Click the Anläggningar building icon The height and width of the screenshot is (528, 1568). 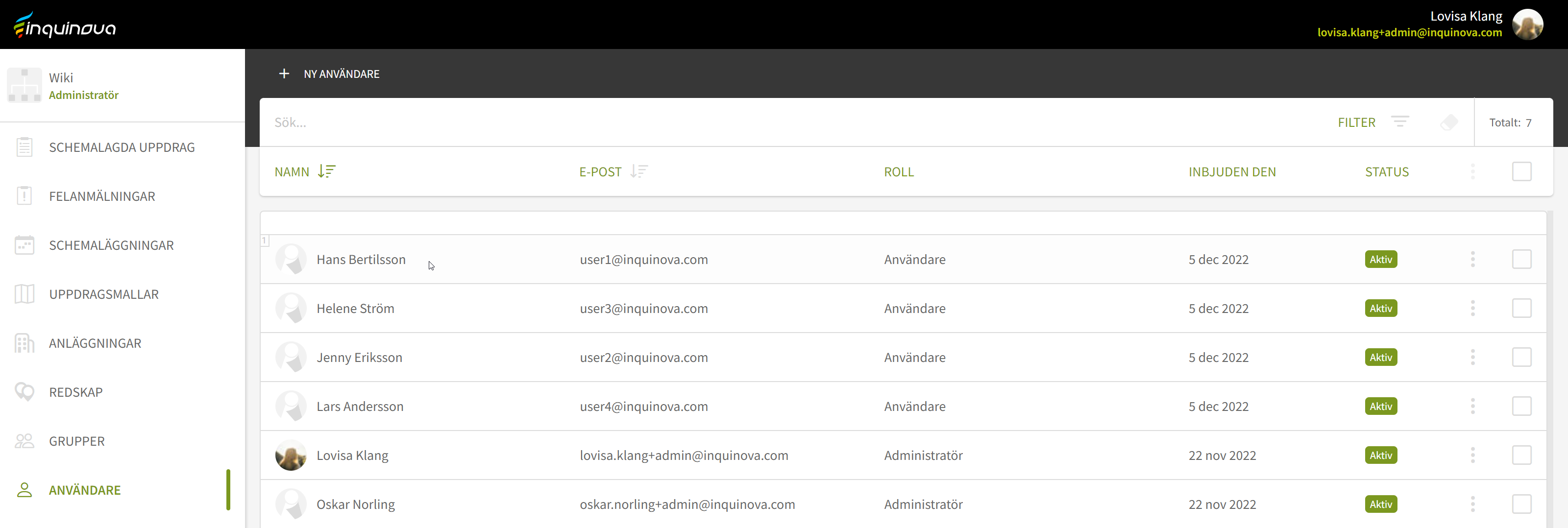pyautogui.click(x=24, y=343)
